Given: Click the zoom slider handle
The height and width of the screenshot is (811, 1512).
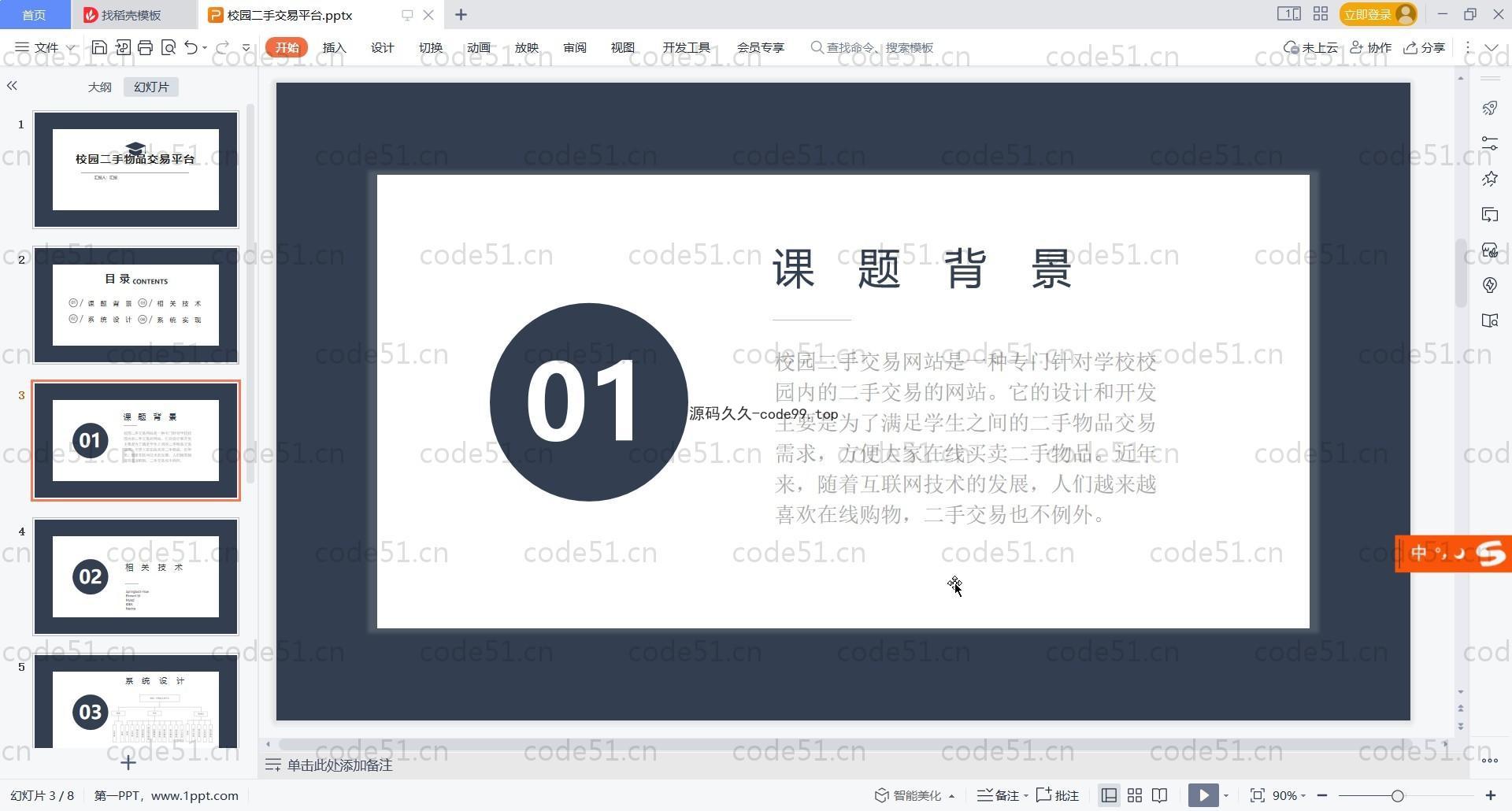Looking at the screenshot, I should (1397, 796).
